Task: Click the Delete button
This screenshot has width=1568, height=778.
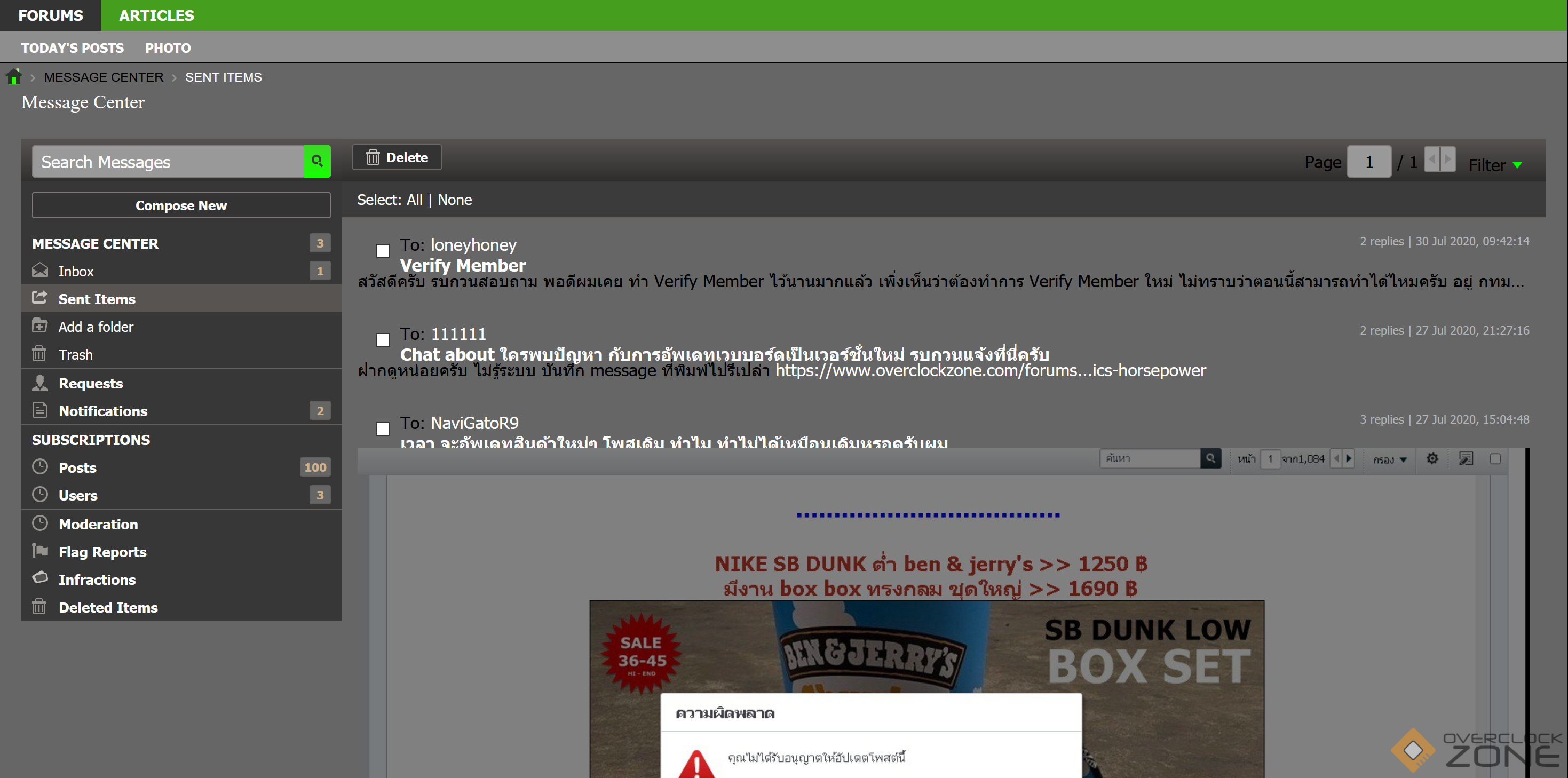Action: pyautogui.click(x=397, y=157)
